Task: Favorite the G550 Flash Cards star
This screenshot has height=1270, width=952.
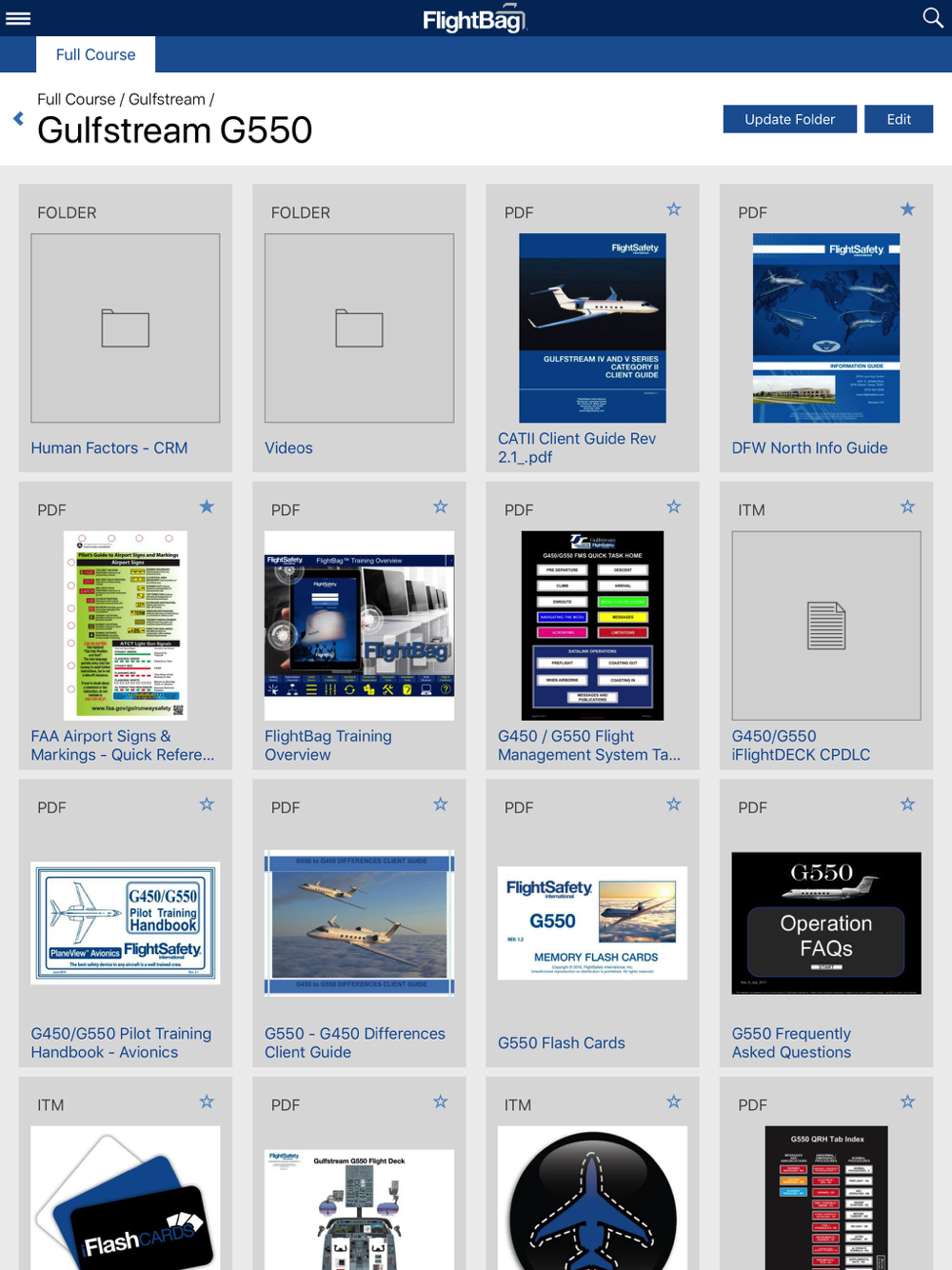Action: click(x=674, y=804)
